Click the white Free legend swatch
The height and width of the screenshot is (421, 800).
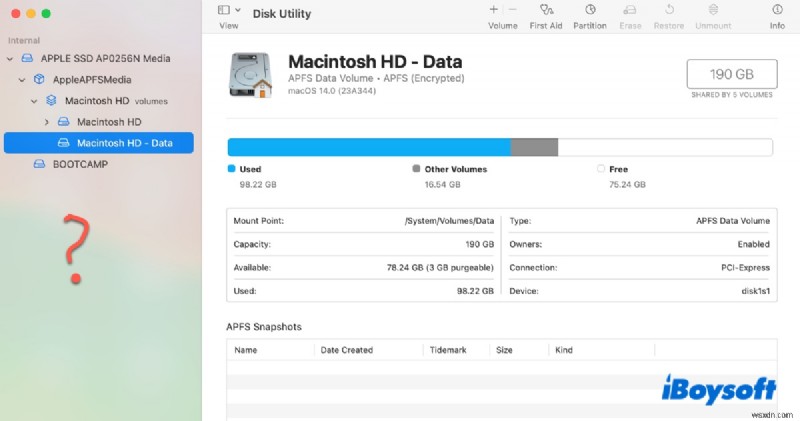(601, 169)
